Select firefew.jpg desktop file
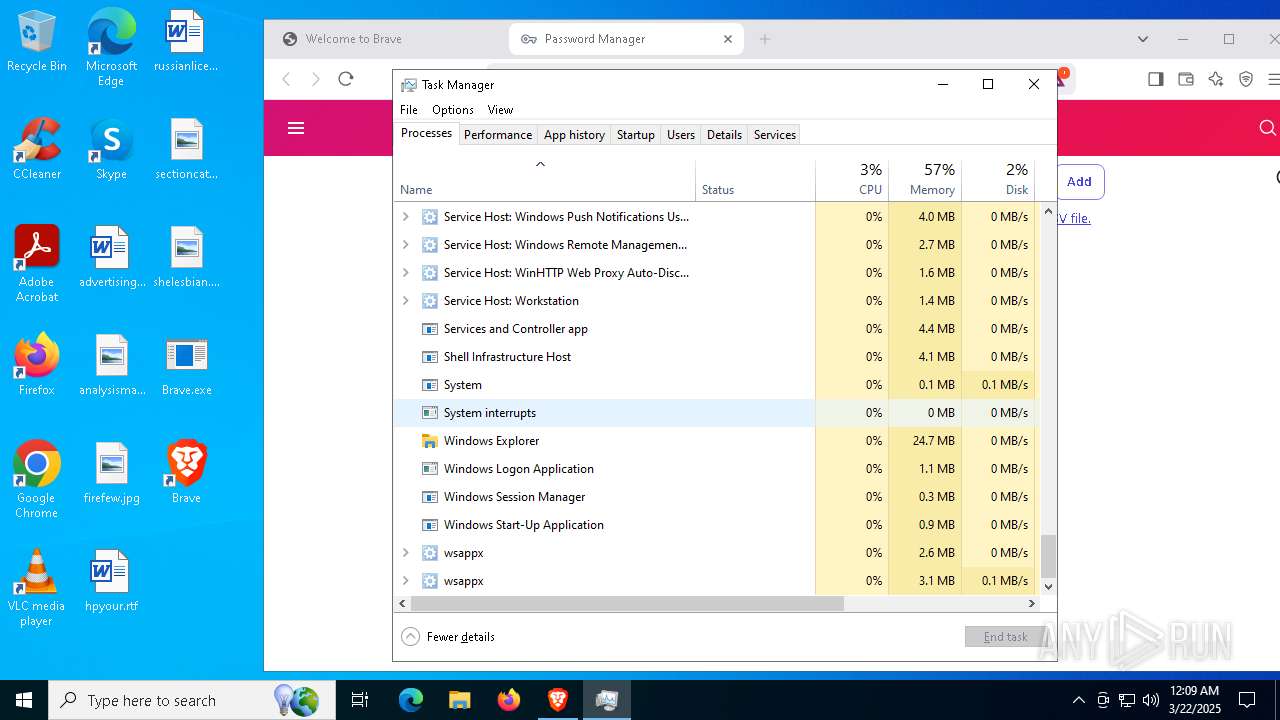This screenshot has height=720, width=1280. (x=111, y=474)
